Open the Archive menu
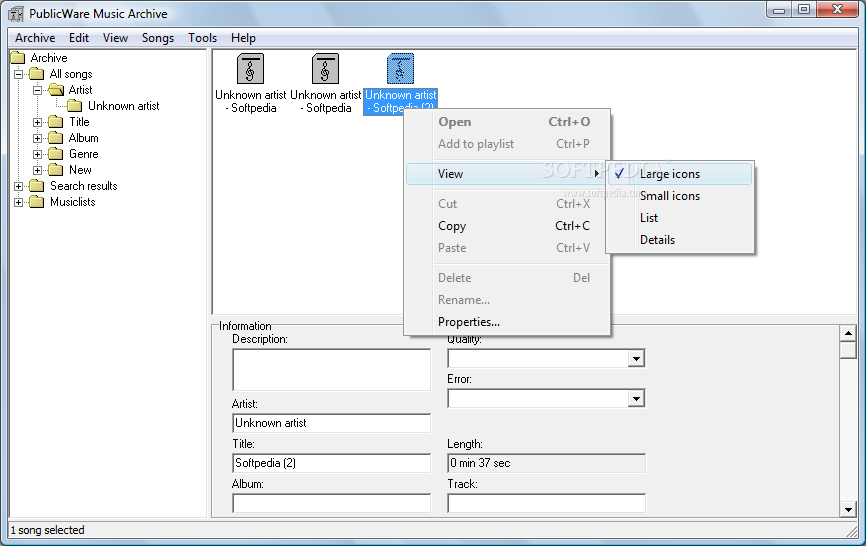Screen dimensions: 866x546 (x=35, y=38)
